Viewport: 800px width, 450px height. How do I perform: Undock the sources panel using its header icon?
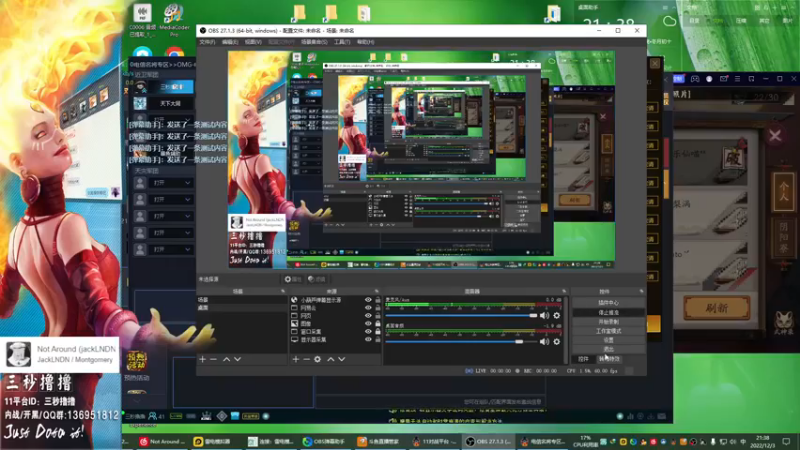[377, 291]
